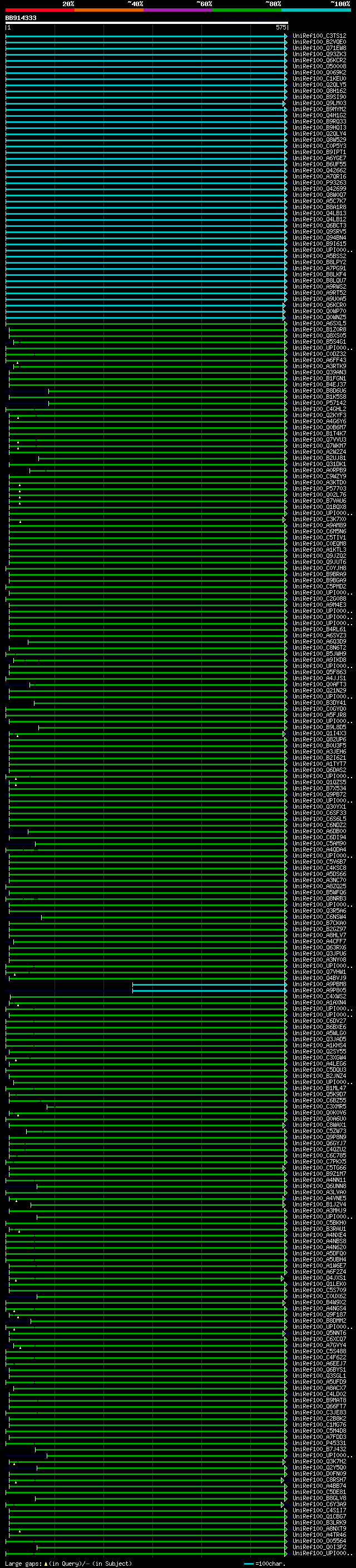Select label UniRef100_B7CKA0
This screenshot has height=1568, width=356.
[x=319, y=923]
